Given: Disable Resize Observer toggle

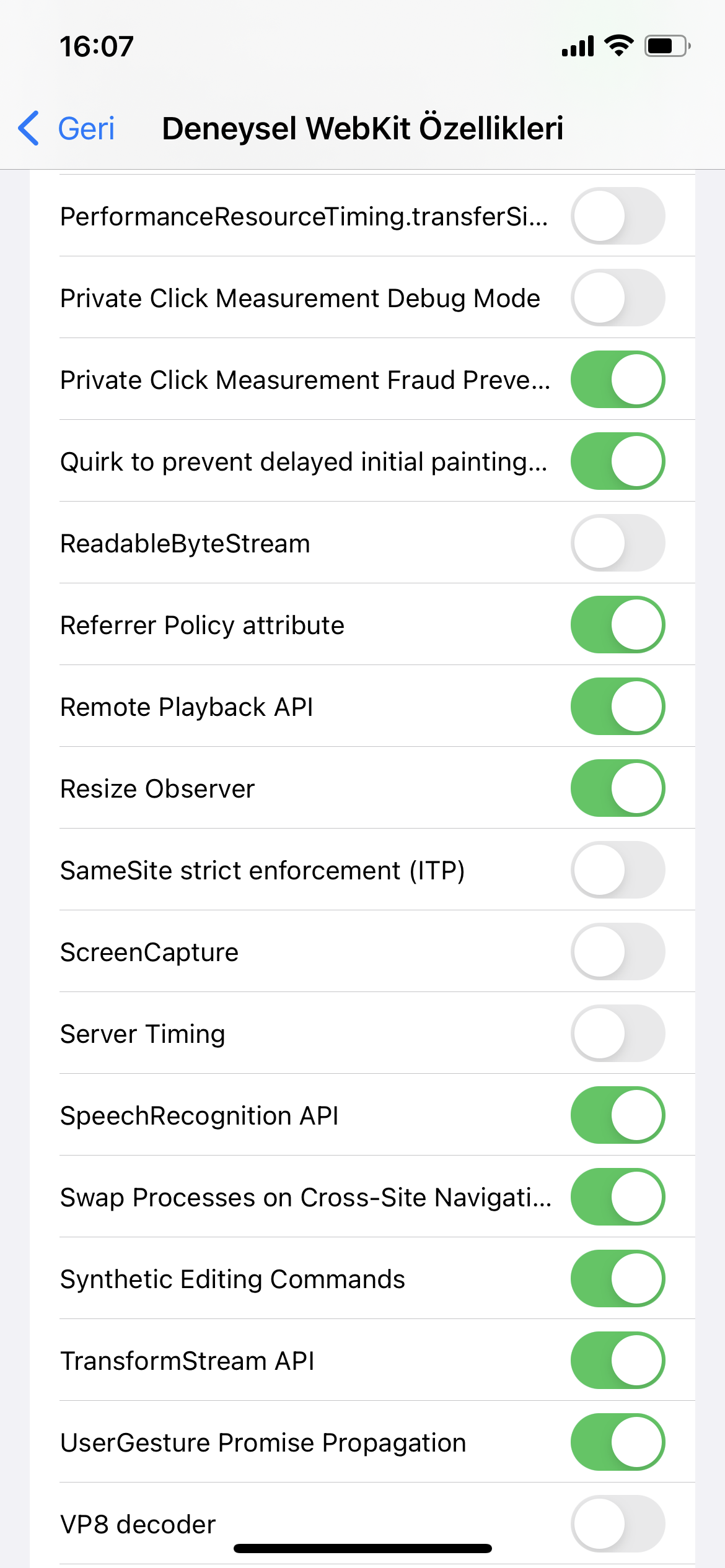Looking at the screenshot, I should coord(618,788).
